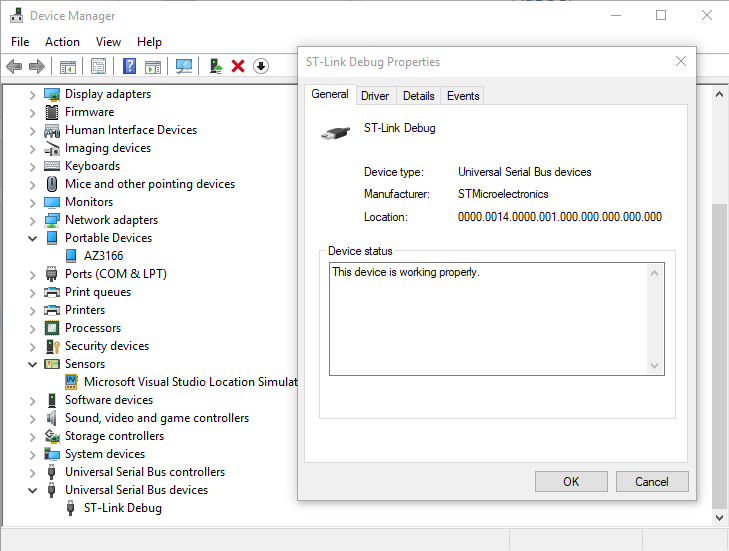Select the AZ3166 portable device
Image resolution: width=729 pixels, height=551 pixels.
(103, 256)
